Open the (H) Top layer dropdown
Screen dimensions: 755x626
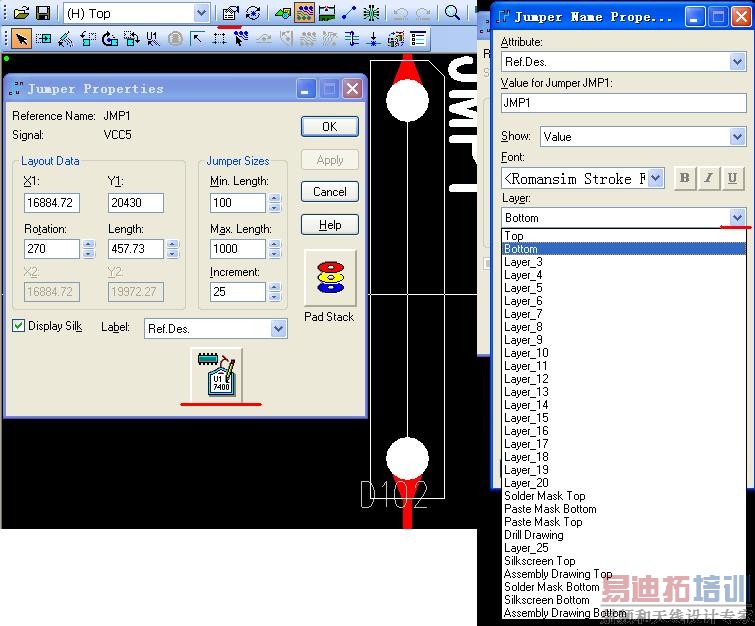click(202, 13)
